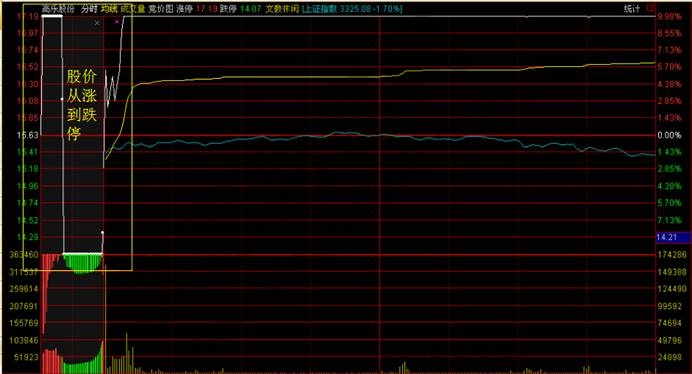Click the white dot marker at 16.08

point(62,99)
